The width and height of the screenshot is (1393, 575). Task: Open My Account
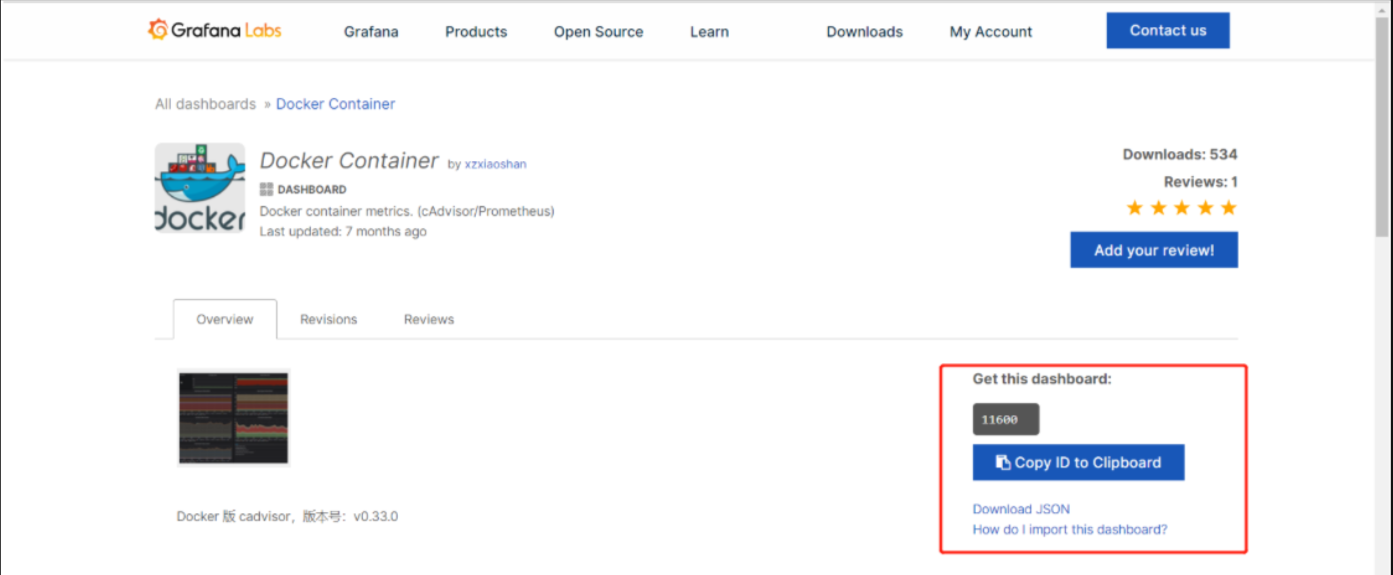click(x=991, y=32)
